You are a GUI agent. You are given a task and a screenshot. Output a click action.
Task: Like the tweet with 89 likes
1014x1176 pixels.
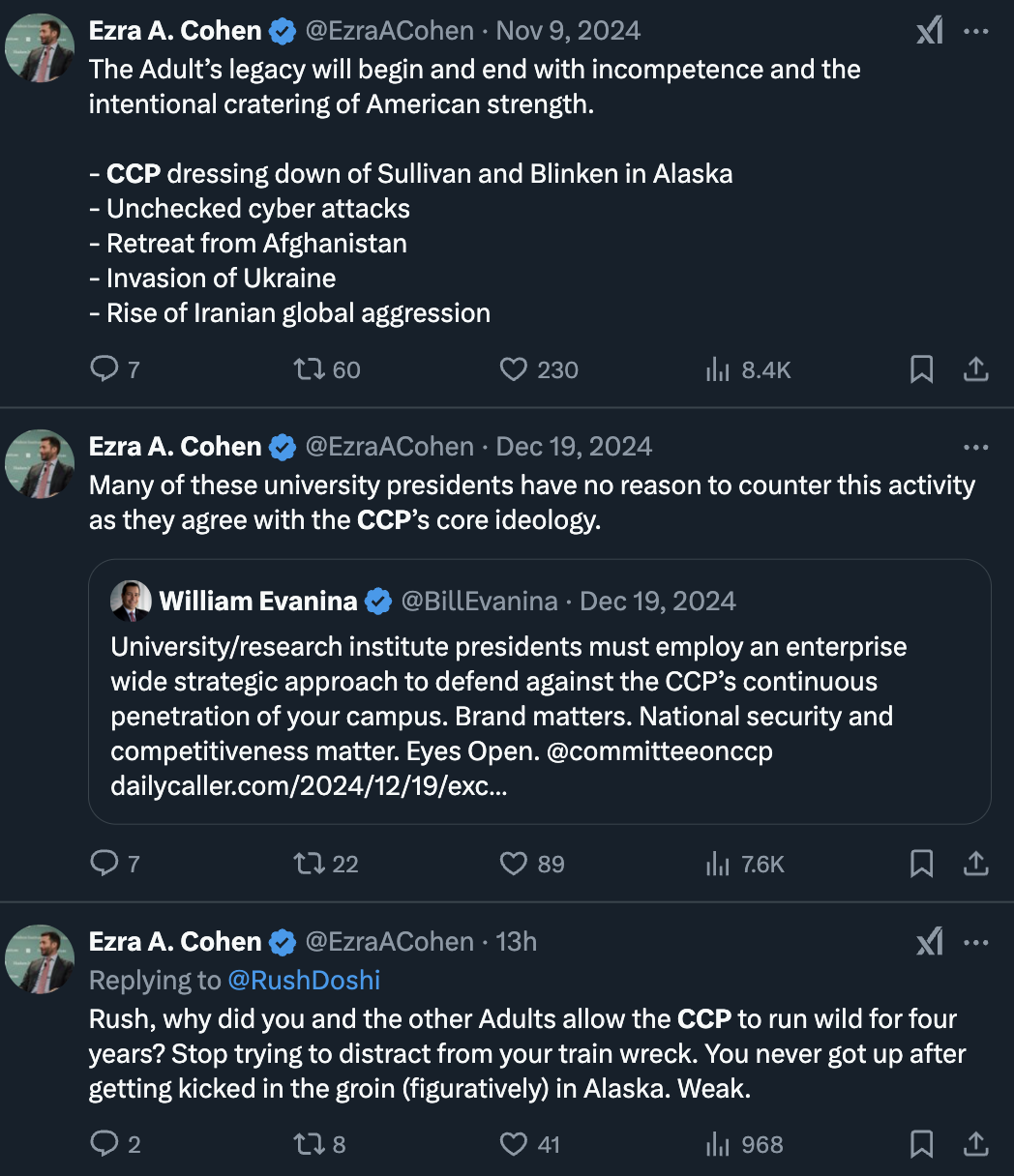513,863
